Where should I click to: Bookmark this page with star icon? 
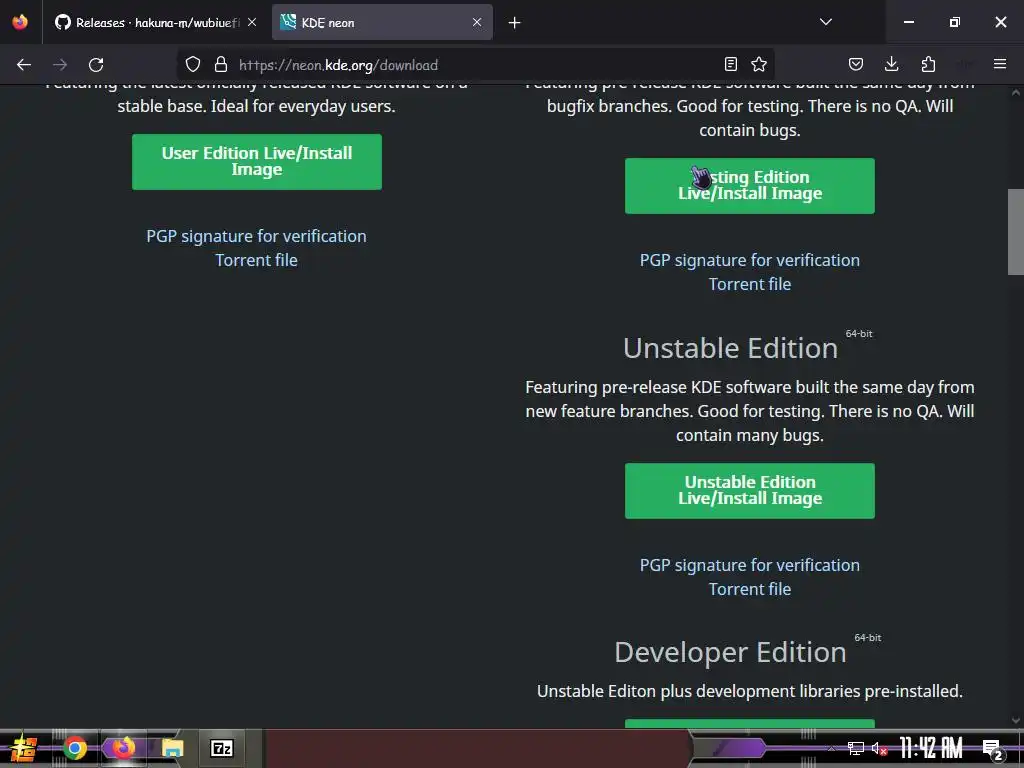pyautogui.click(x=759, y=64)
